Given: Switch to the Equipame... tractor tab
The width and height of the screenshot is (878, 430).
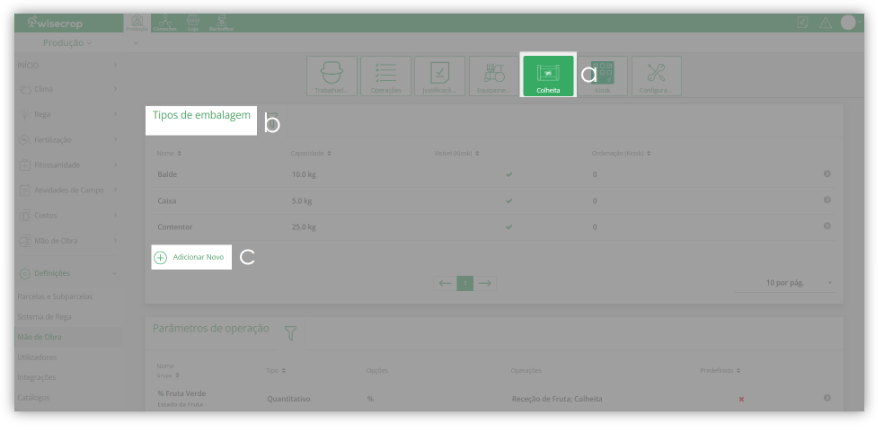Looking at the screenshot, I should [x=494, y=76].
